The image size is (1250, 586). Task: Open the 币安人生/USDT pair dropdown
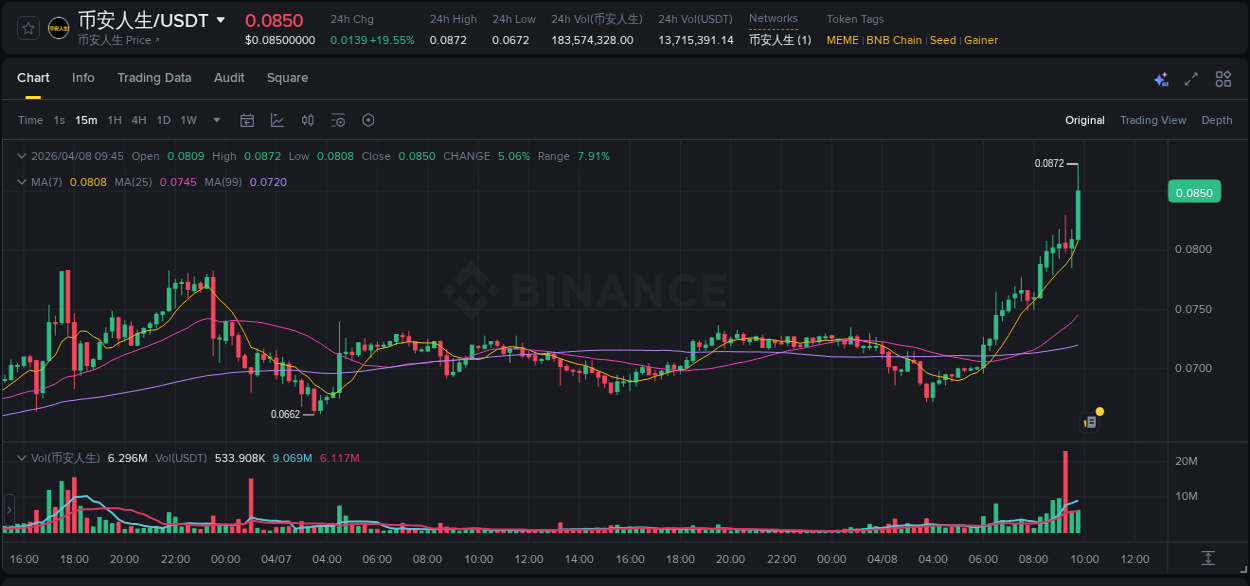[222, 20]
